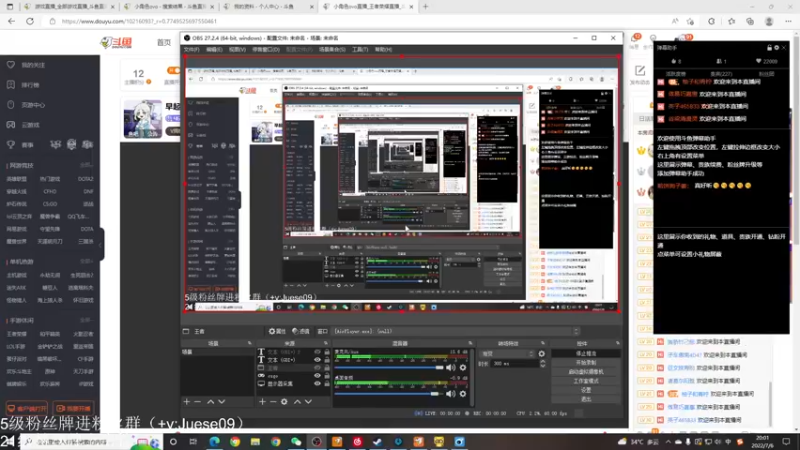Mute the first mixer audio track
Screen dimensions: 800x450
pos(451,367)
